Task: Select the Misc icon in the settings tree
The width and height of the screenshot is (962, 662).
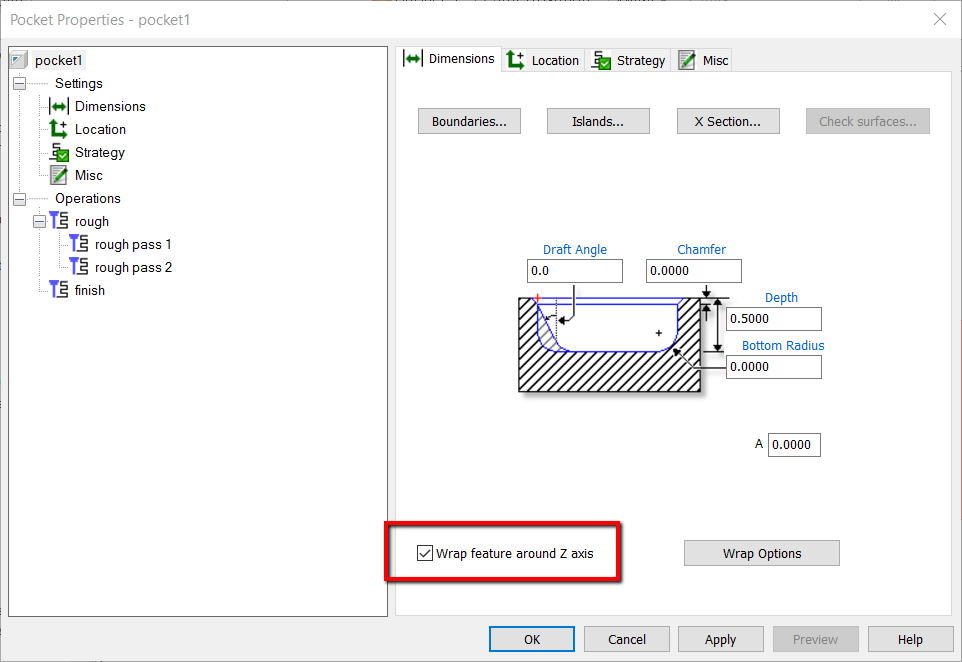Action: coord(60,175)
